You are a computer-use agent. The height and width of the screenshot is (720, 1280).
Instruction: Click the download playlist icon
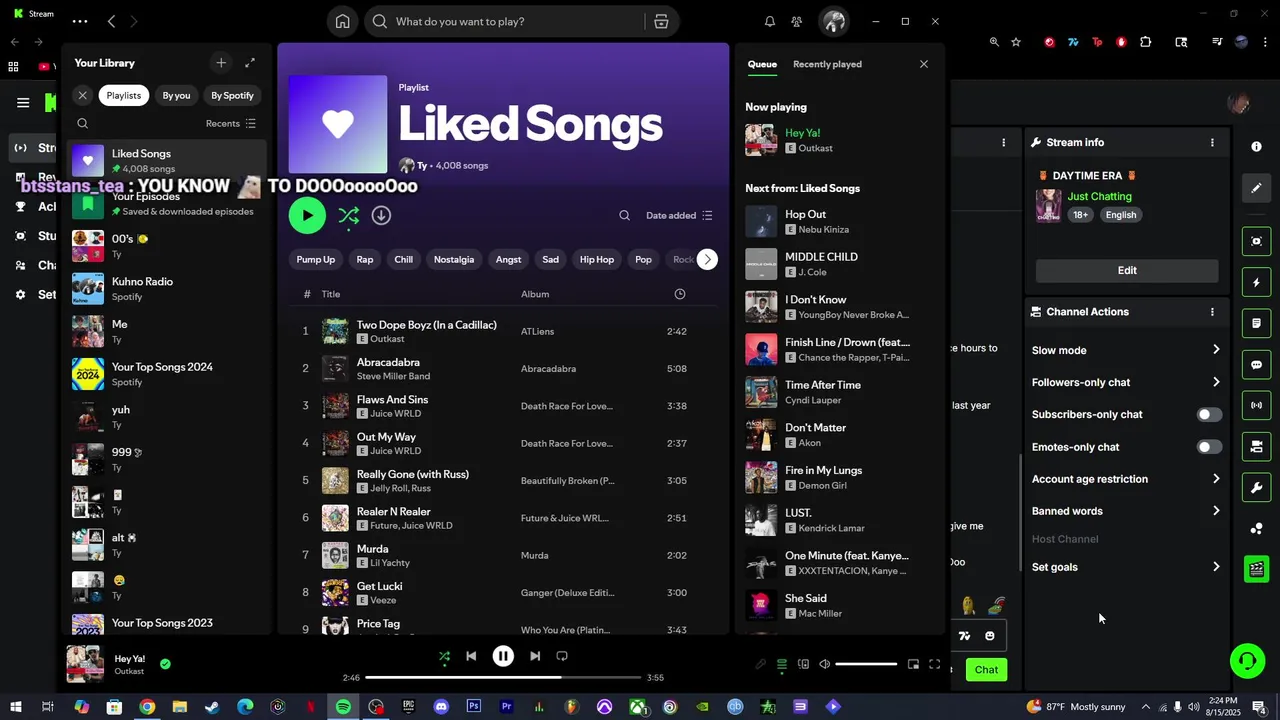coord(381,215)
